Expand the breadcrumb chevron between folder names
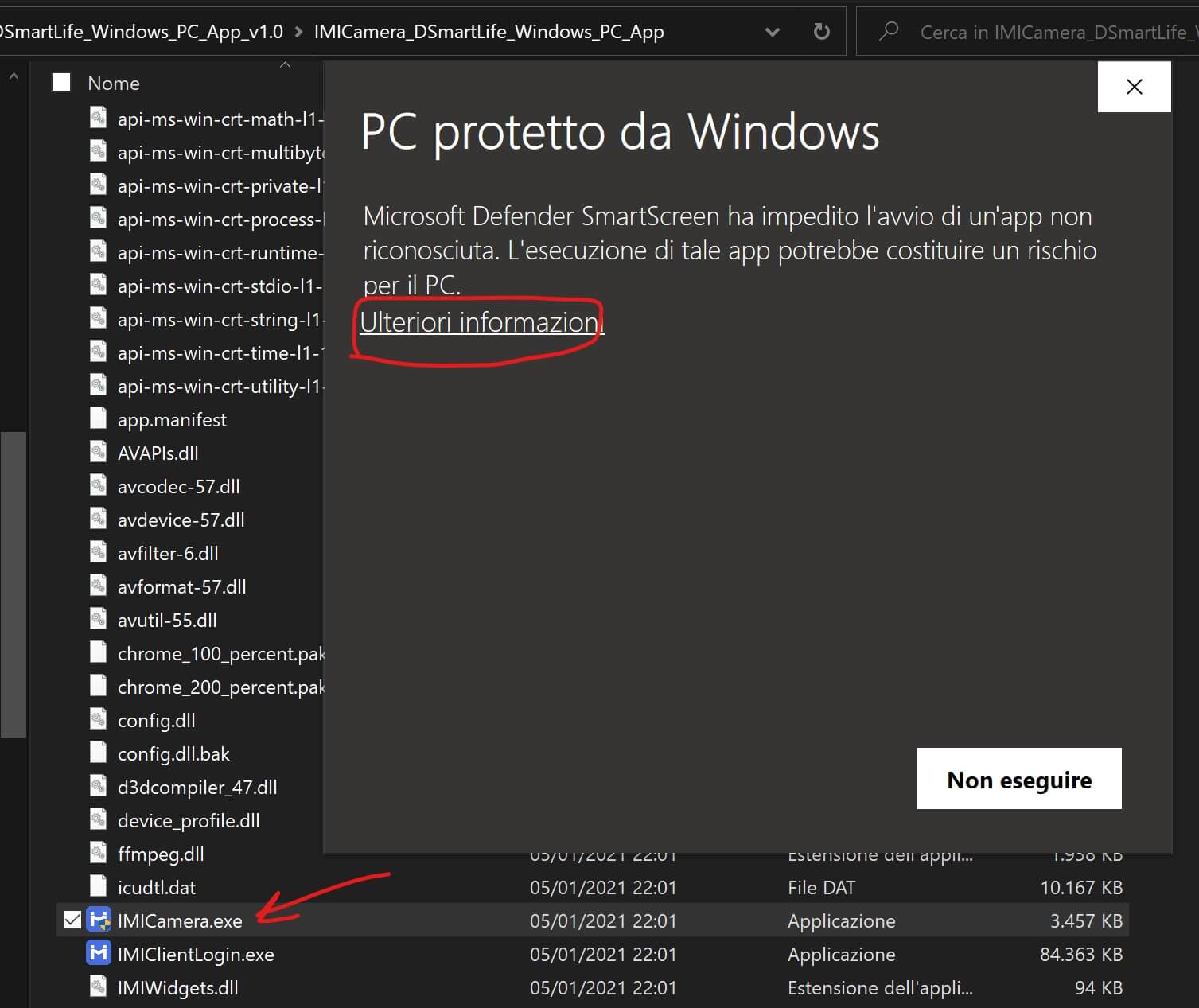 298,32
